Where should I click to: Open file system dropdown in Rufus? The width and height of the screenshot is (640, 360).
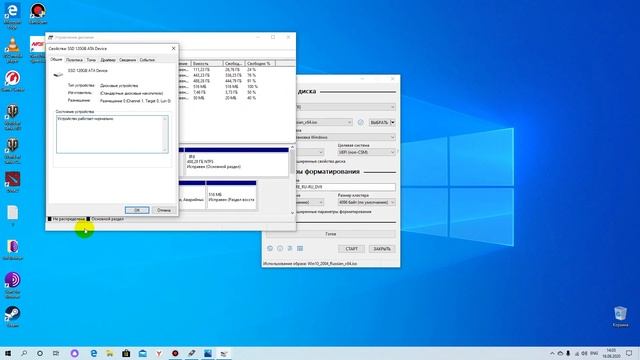[309, 202]
